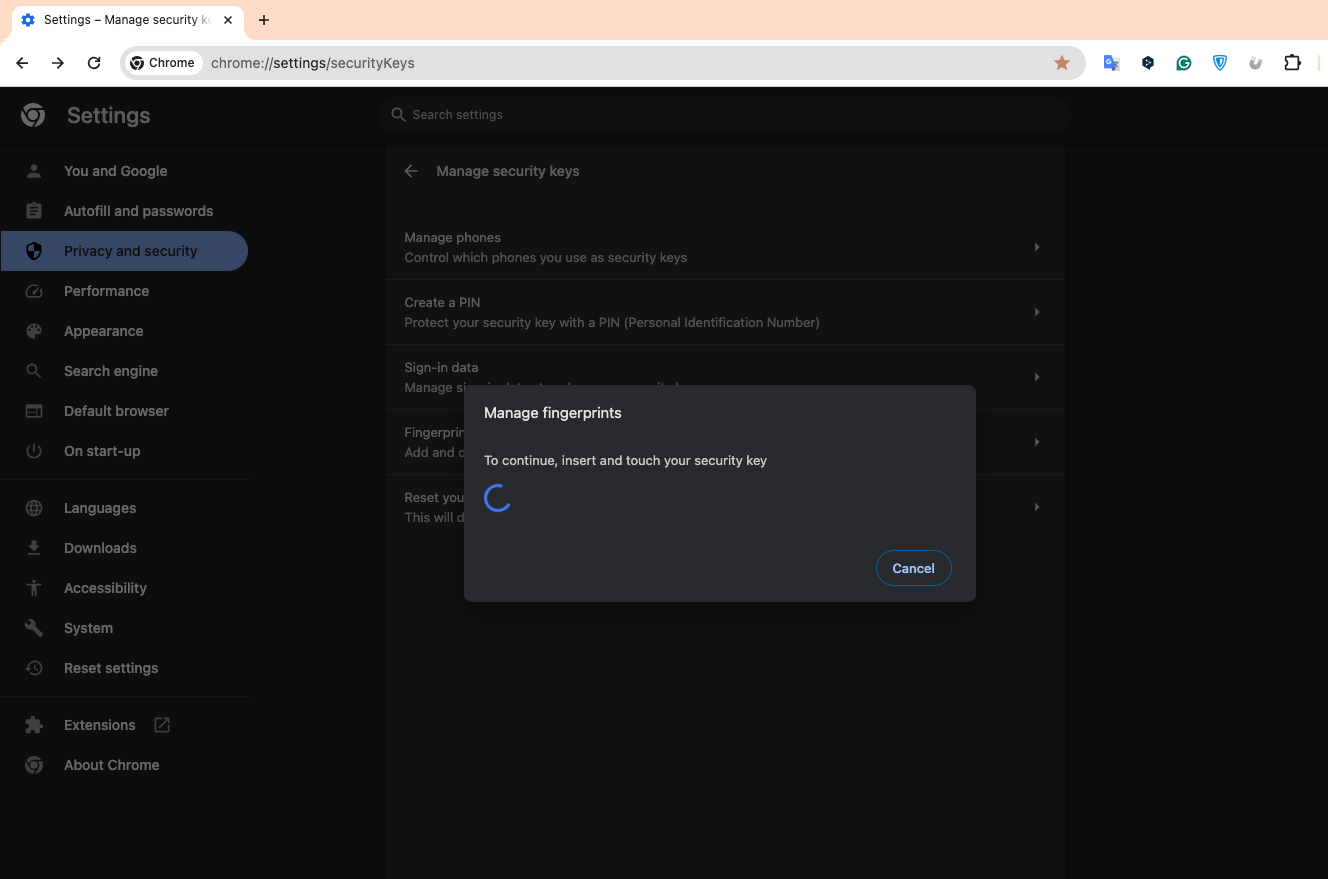
Task: Expand the Manage phones row arrow
Action: [1036, 247]
